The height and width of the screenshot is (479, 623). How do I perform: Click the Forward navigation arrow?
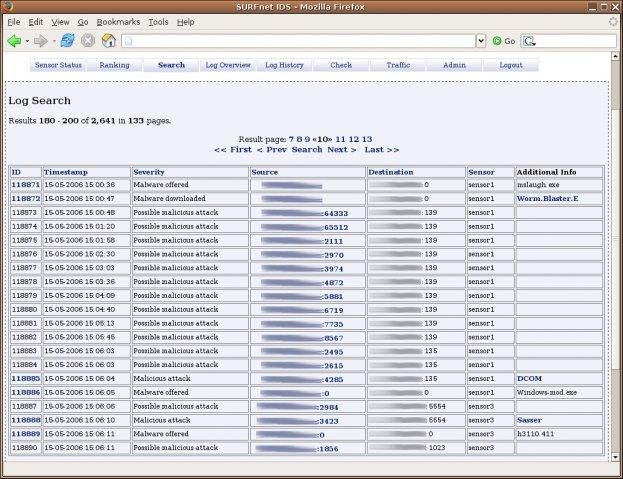pyautogui.click(x=41, y=41)
